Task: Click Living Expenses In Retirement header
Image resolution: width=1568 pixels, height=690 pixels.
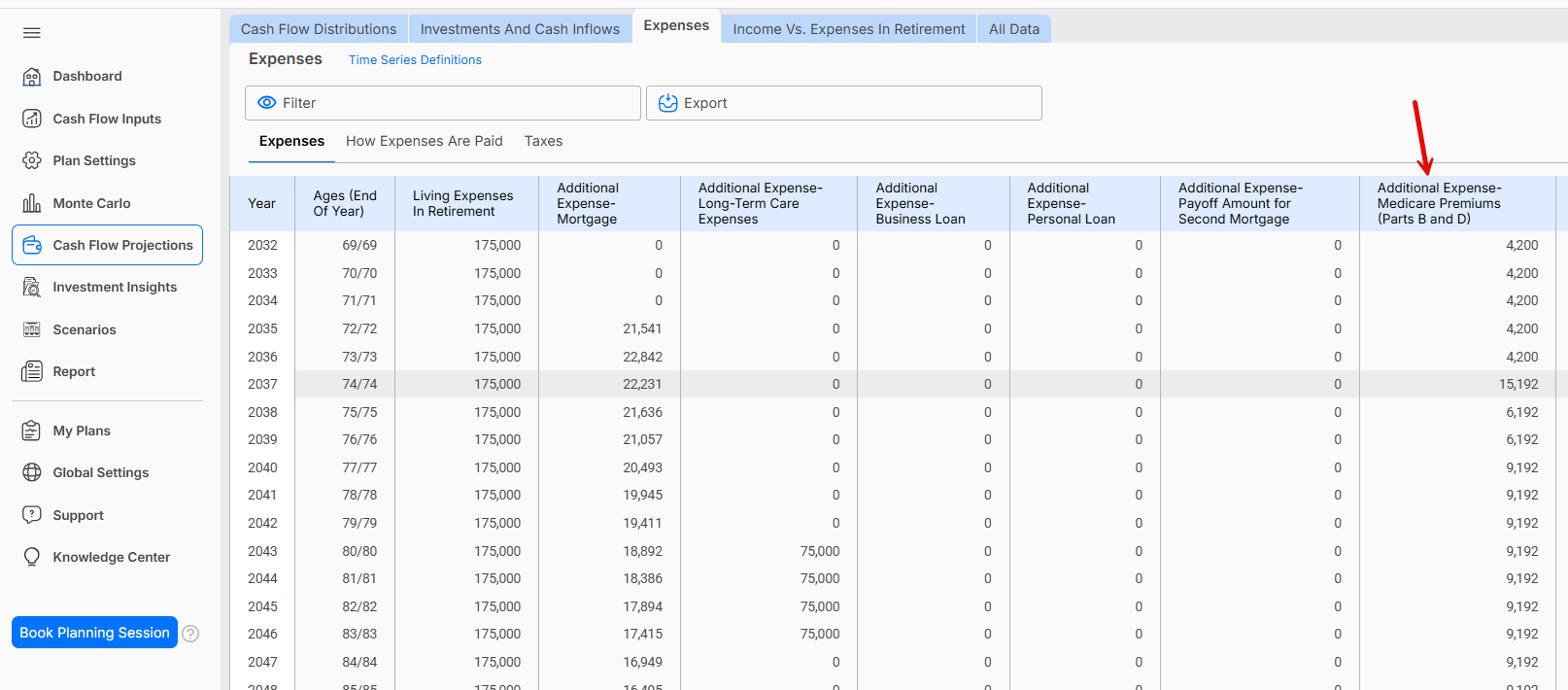Action: pos(466,204)
